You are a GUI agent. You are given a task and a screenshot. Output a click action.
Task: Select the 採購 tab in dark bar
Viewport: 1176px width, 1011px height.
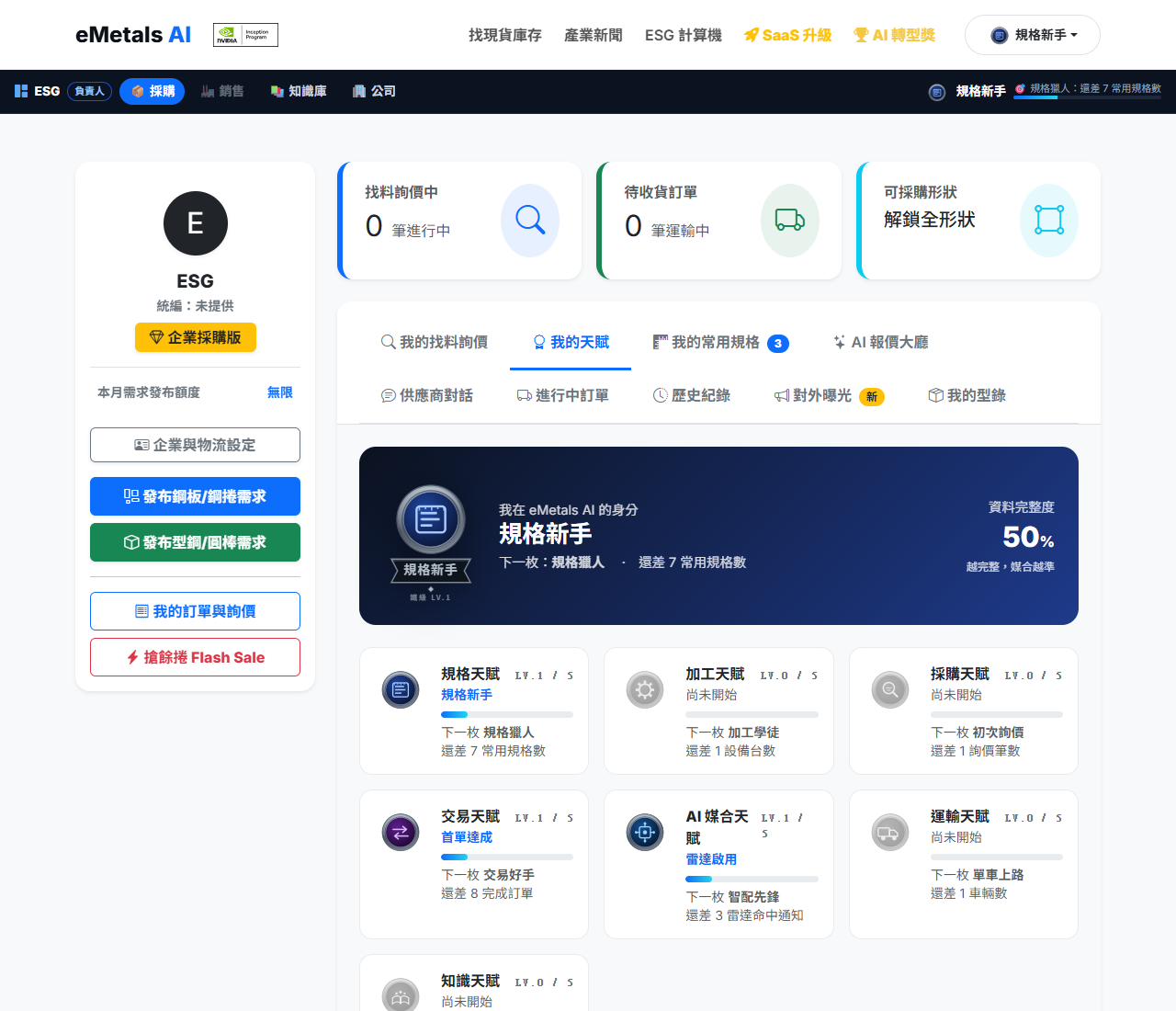coord(153,91)
